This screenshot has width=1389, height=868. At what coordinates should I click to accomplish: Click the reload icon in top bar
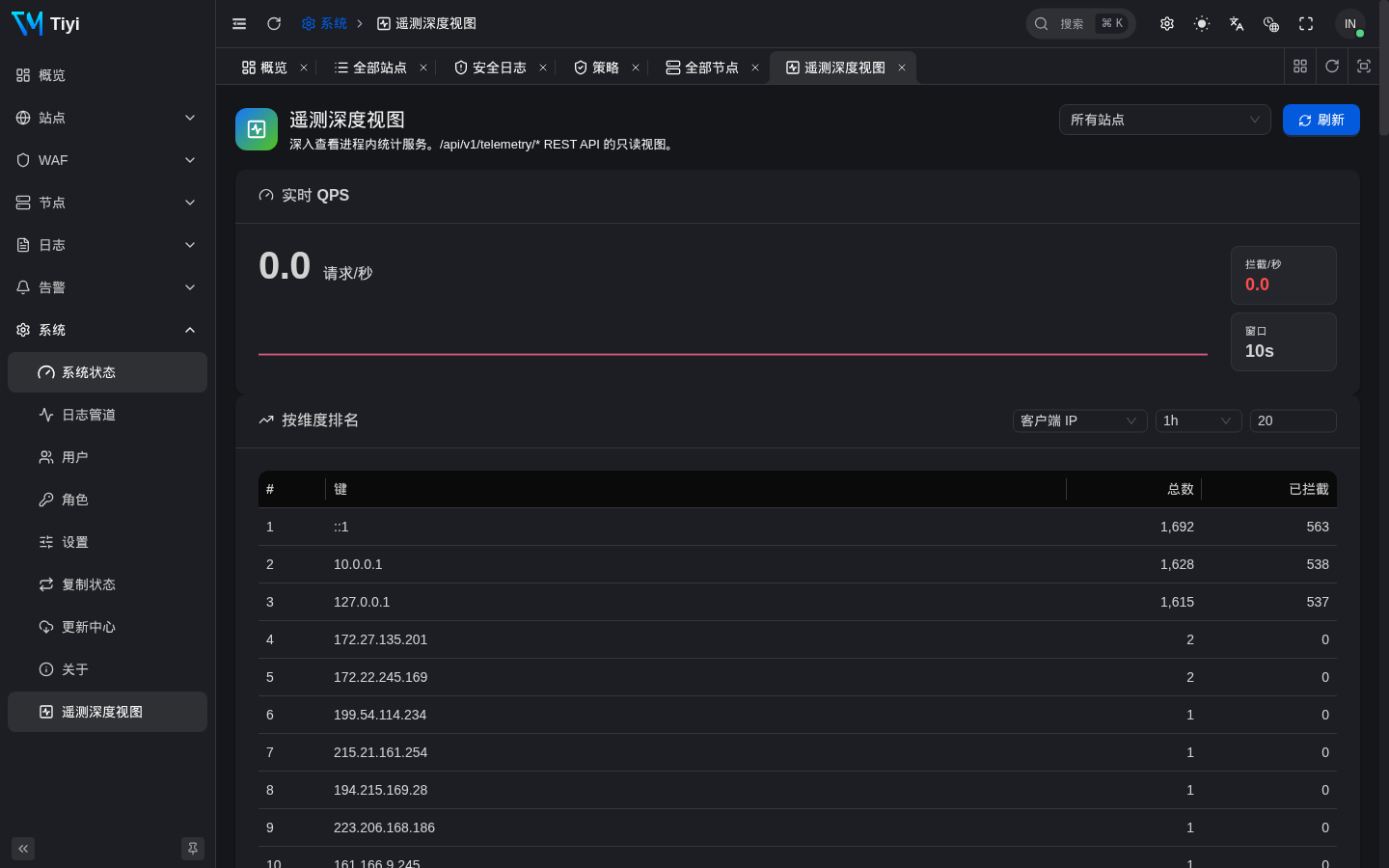coord(274,23)
